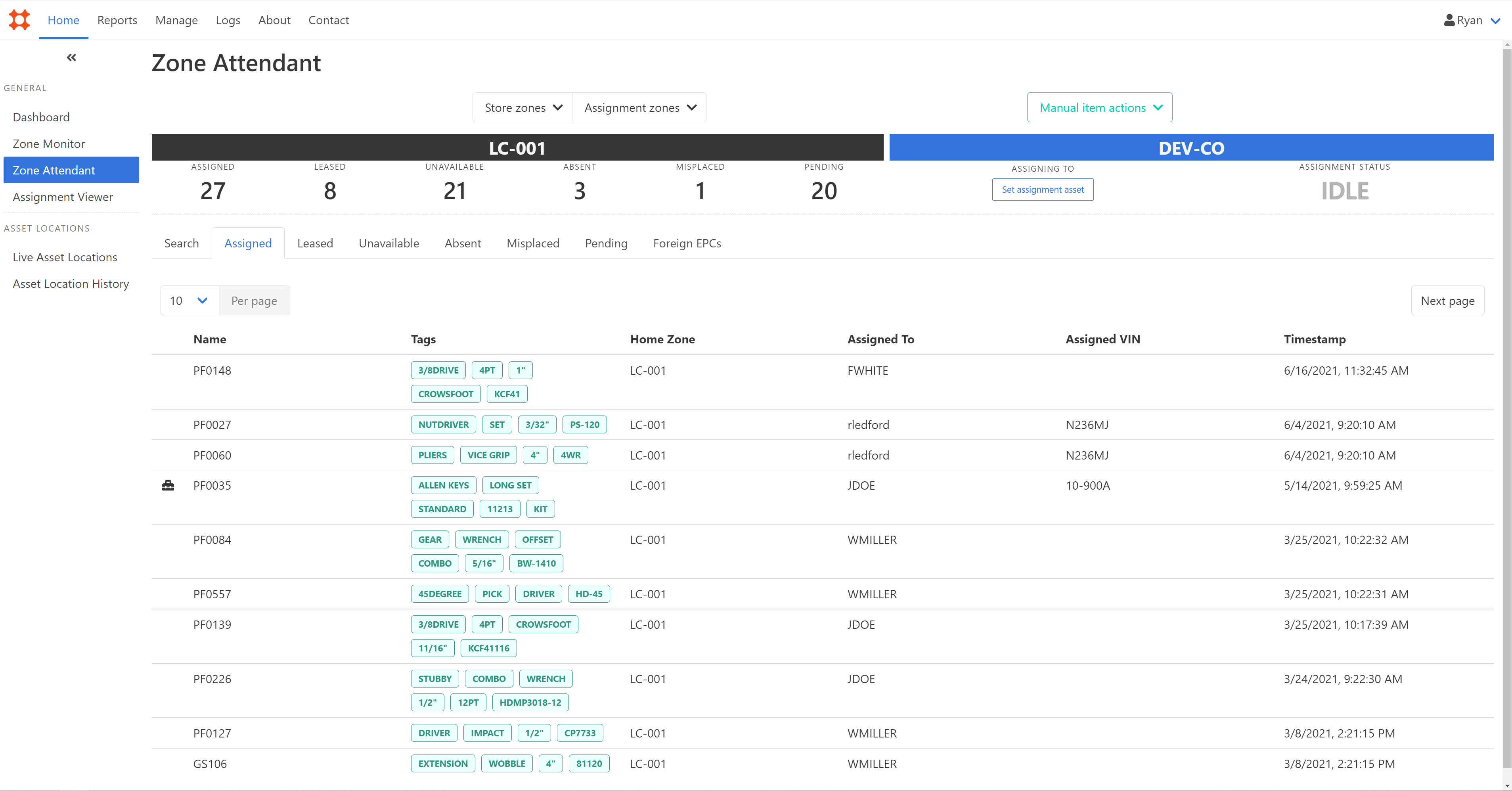Viewport: 1512px width, 791px height.
Task: Click Set assignment asset button
Action: (1043, 190)
